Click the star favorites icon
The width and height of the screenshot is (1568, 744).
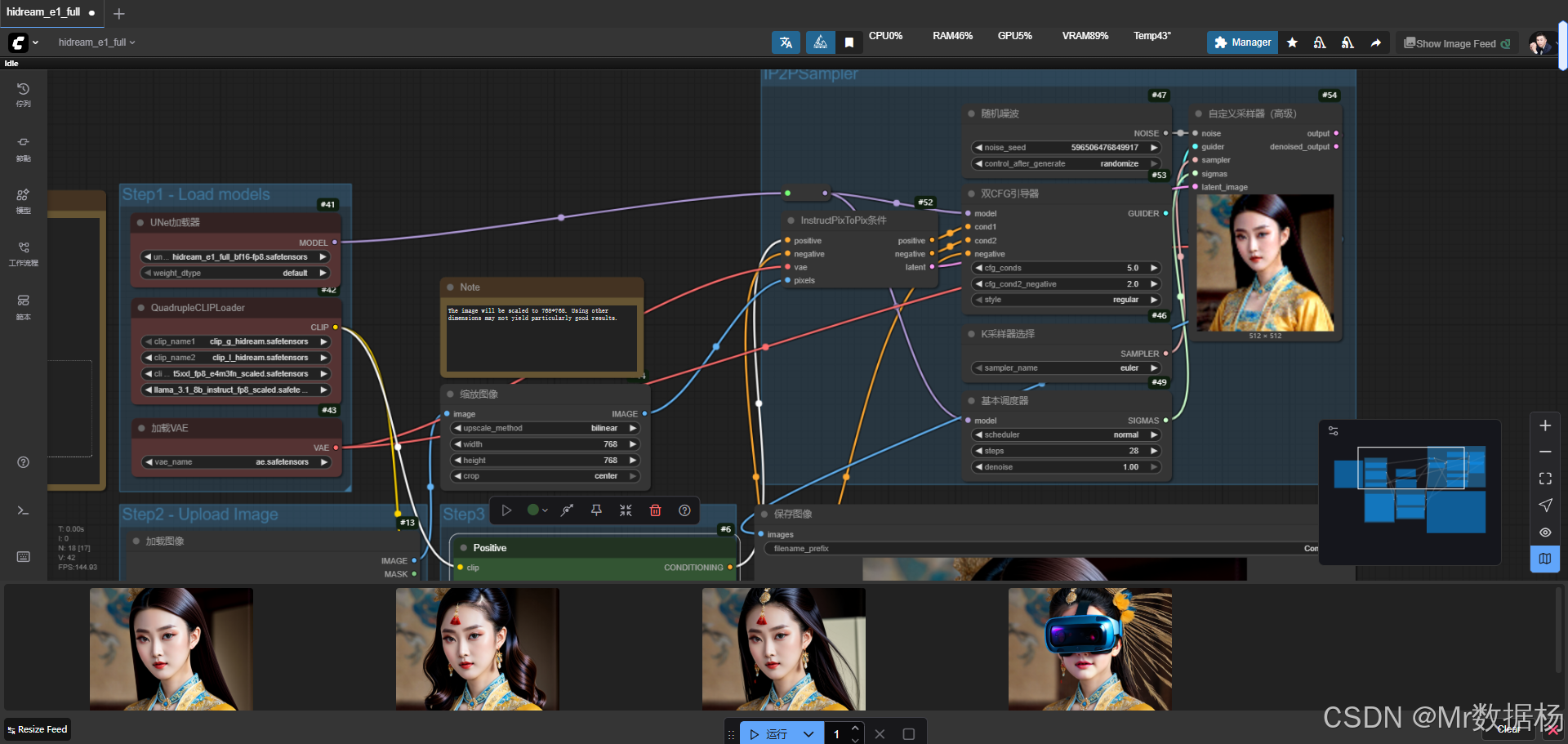1292,42
